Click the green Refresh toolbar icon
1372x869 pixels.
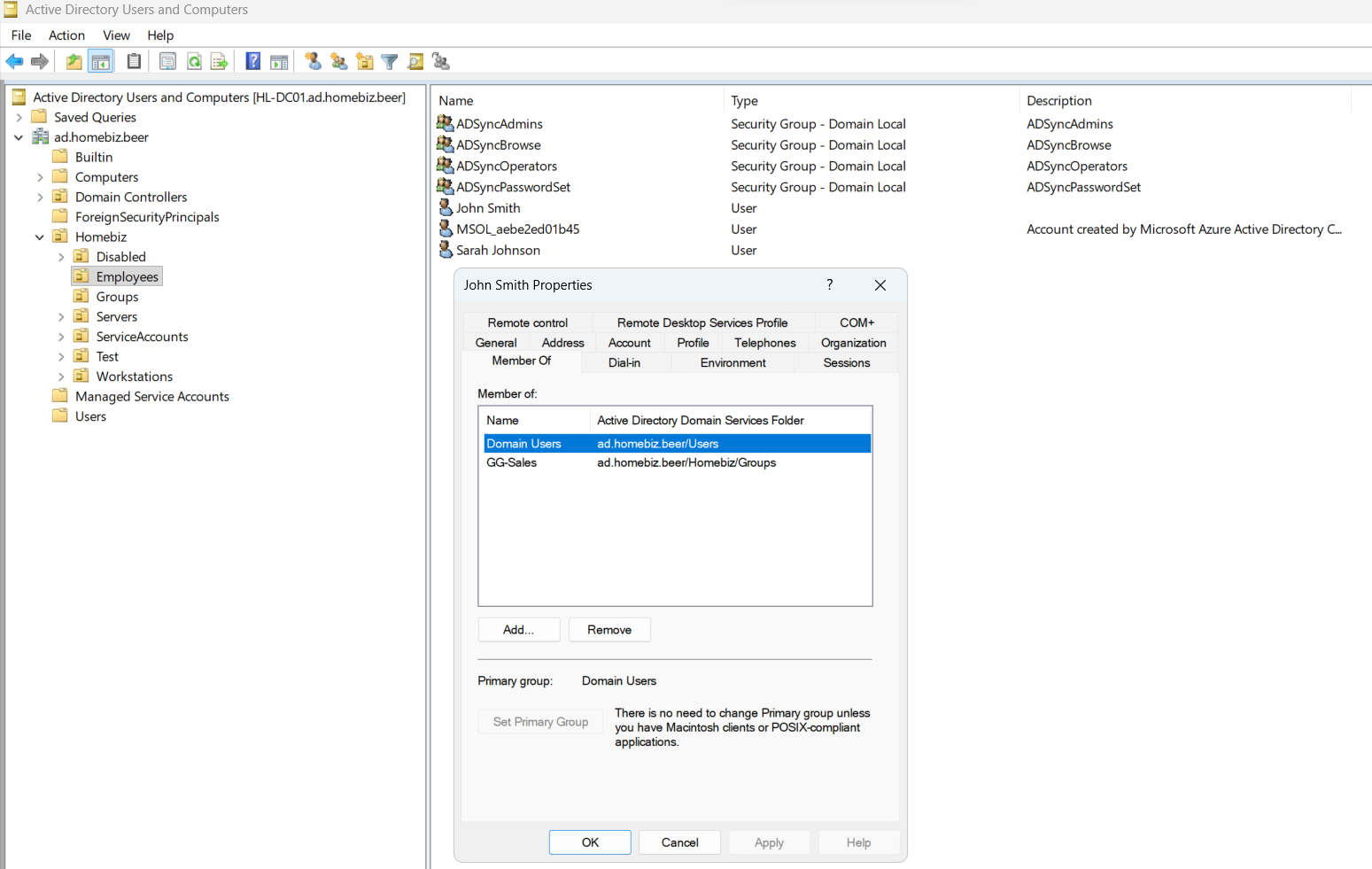[194, 61]
